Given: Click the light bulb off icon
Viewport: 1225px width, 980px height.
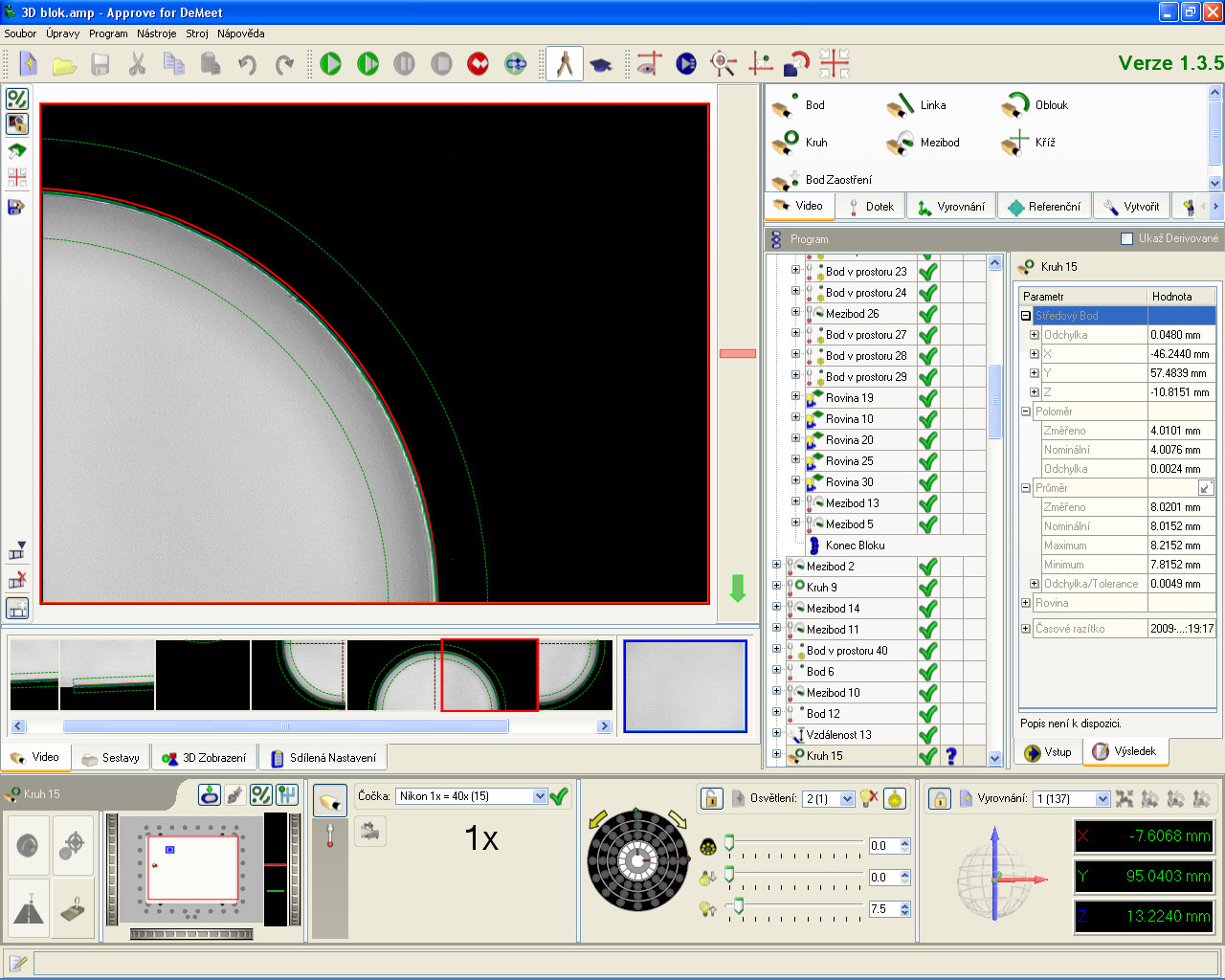Looking at the screenshot, I should (x=869, y=798).
